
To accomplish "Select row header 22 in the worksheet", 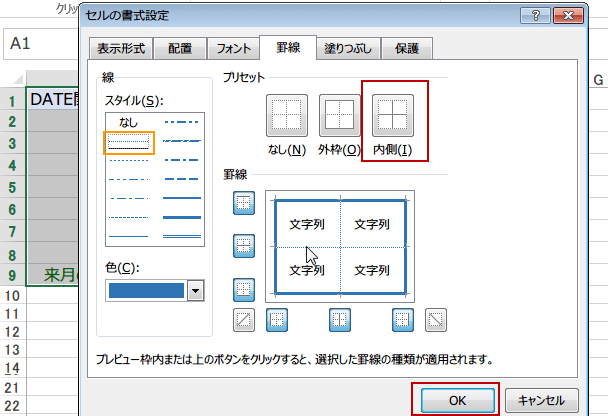I will pyautogui.click(x=12, y=406).
